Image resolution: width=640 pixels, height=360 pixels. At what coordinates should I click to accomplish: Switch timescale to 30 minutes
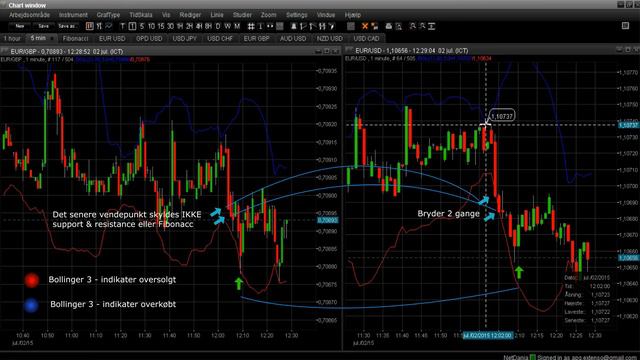[170, 26]
